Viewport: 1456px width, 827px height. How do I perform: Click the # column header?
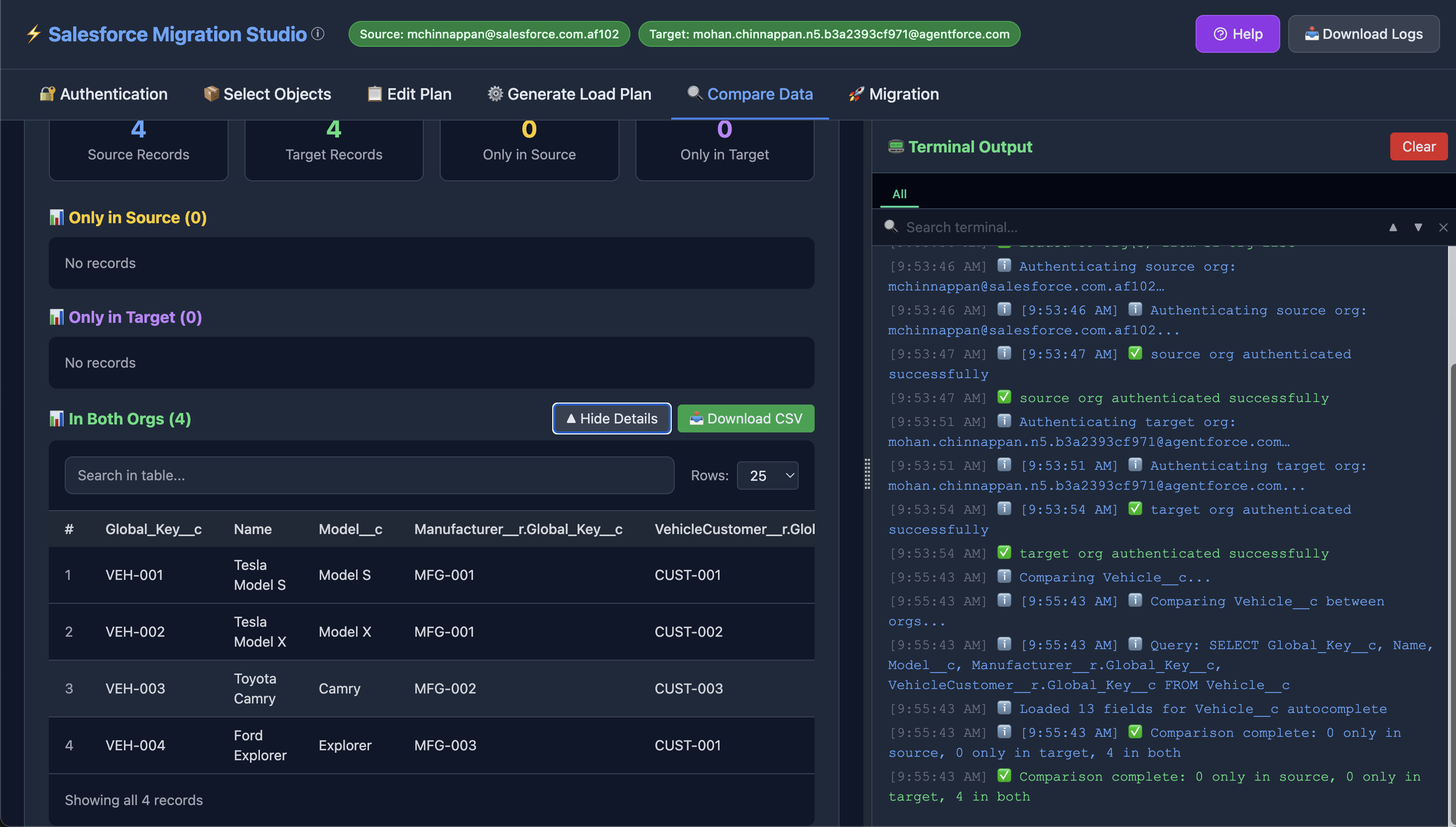(69, 529)
